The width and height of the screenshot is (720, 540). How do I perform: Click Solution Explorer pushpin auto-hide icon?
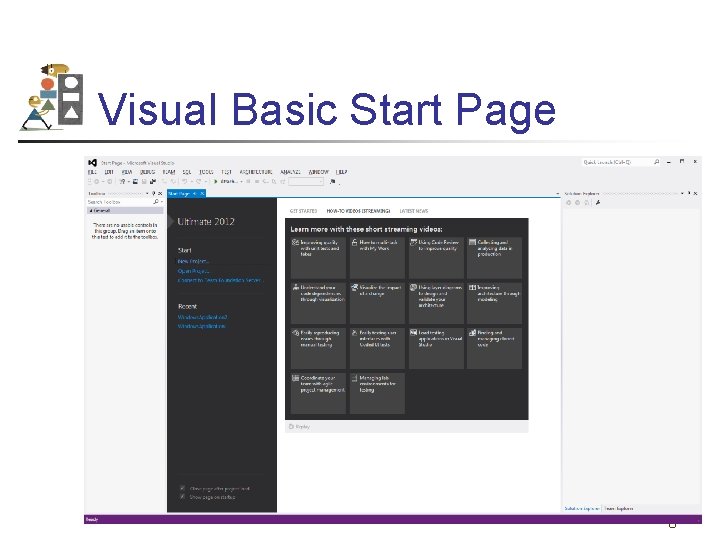[689, 193]
